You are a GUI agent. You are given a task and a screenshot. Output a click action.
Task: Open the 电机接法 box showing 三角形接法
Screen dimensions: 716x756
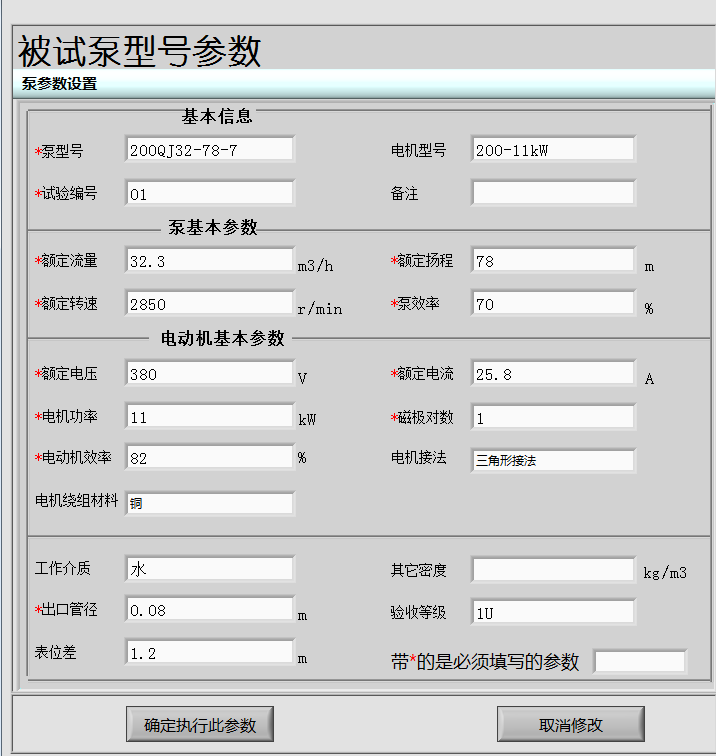(553, 460)
